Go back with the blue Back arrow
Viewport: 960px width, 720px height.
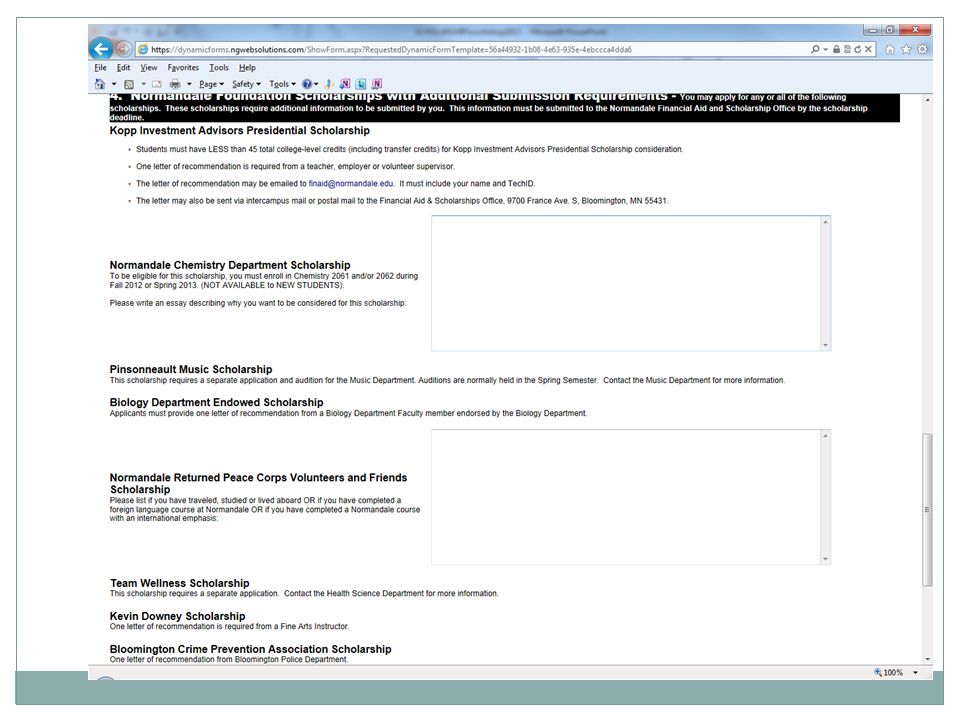(x=101, y=49)
